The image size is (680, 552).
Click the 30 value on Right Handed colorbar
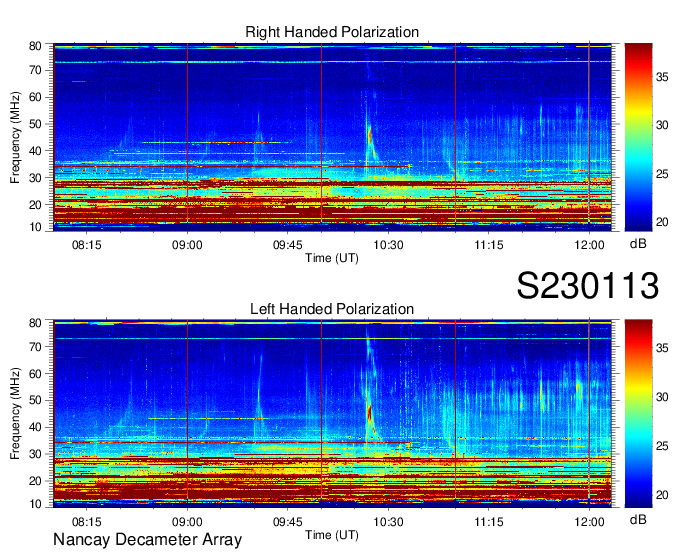[x=662, y=125]
